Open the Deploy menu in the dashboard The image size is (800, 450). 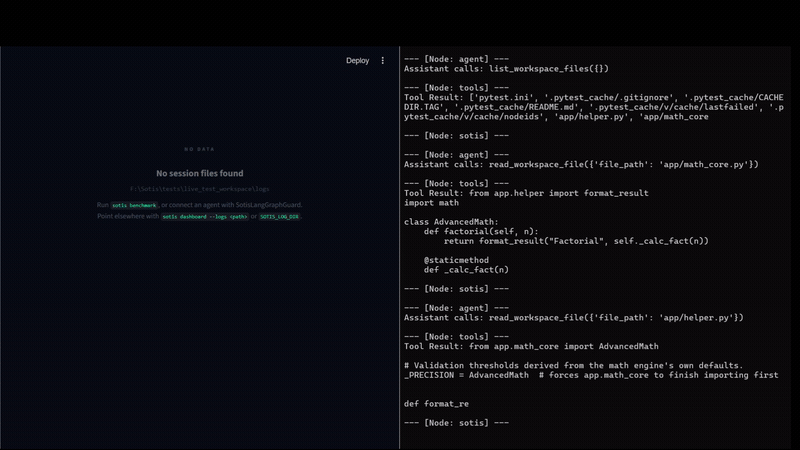click(x=357, y=60)
